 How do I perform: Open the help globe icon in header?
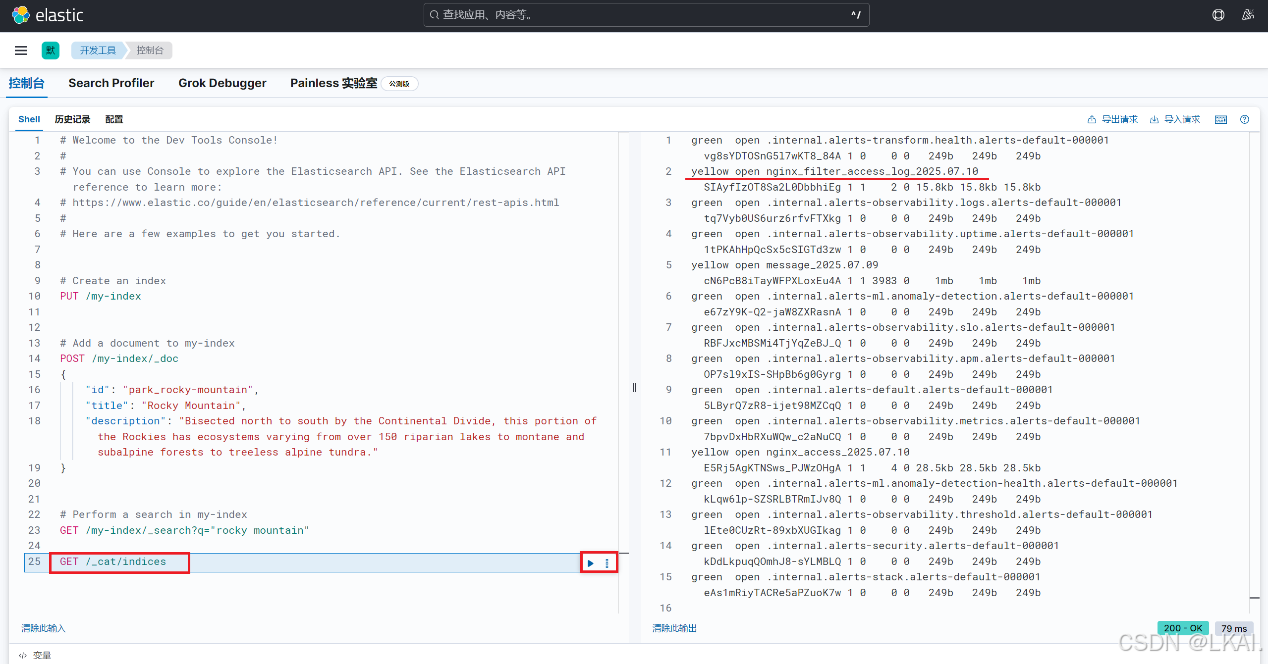click(x=1218, y=15)
